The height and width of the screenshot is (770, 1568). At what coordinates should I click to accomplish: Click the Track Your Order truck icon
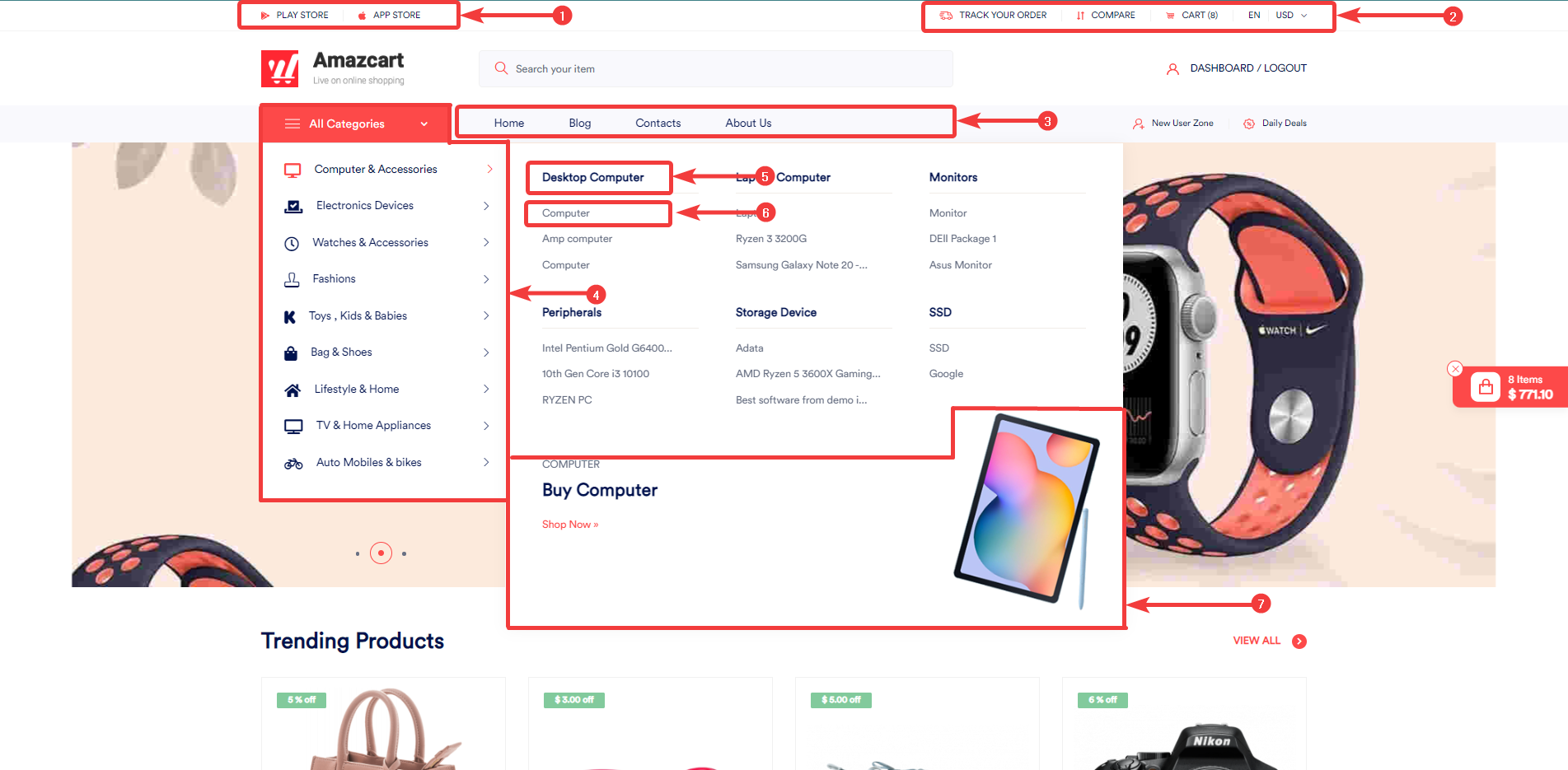[946, 16]
